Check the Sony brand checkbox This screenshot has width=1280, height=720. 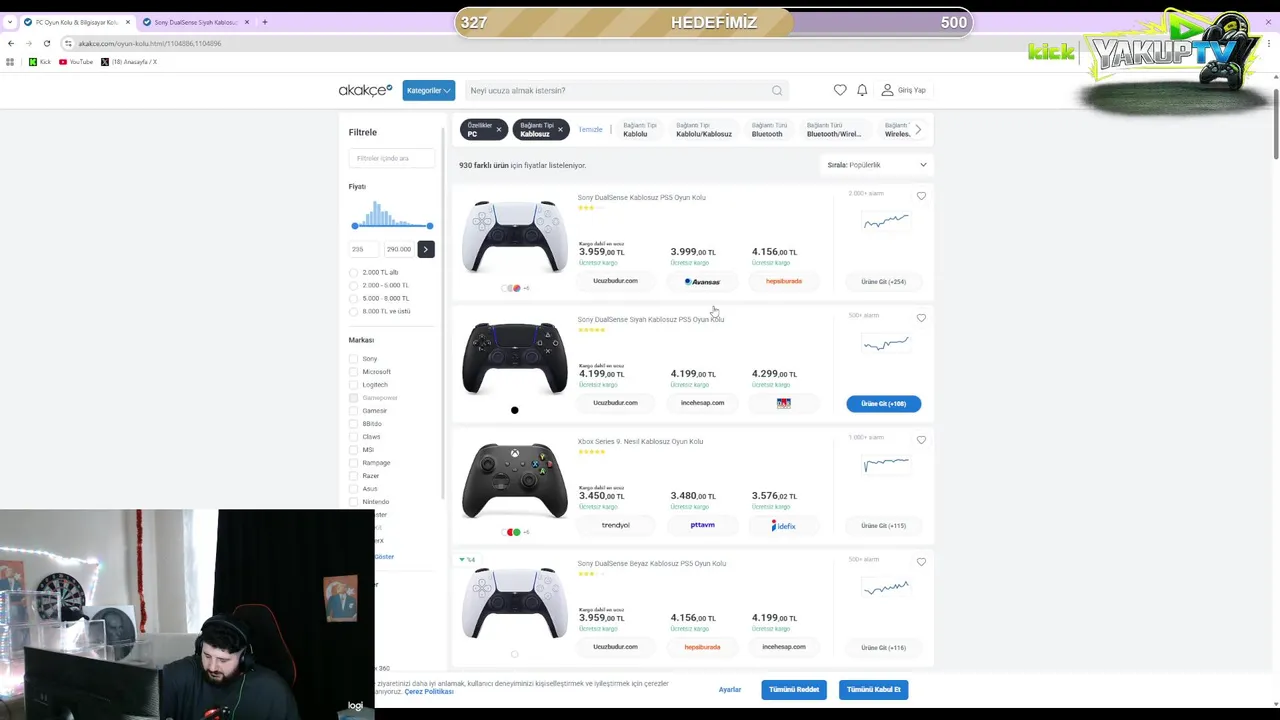(353, 359)
